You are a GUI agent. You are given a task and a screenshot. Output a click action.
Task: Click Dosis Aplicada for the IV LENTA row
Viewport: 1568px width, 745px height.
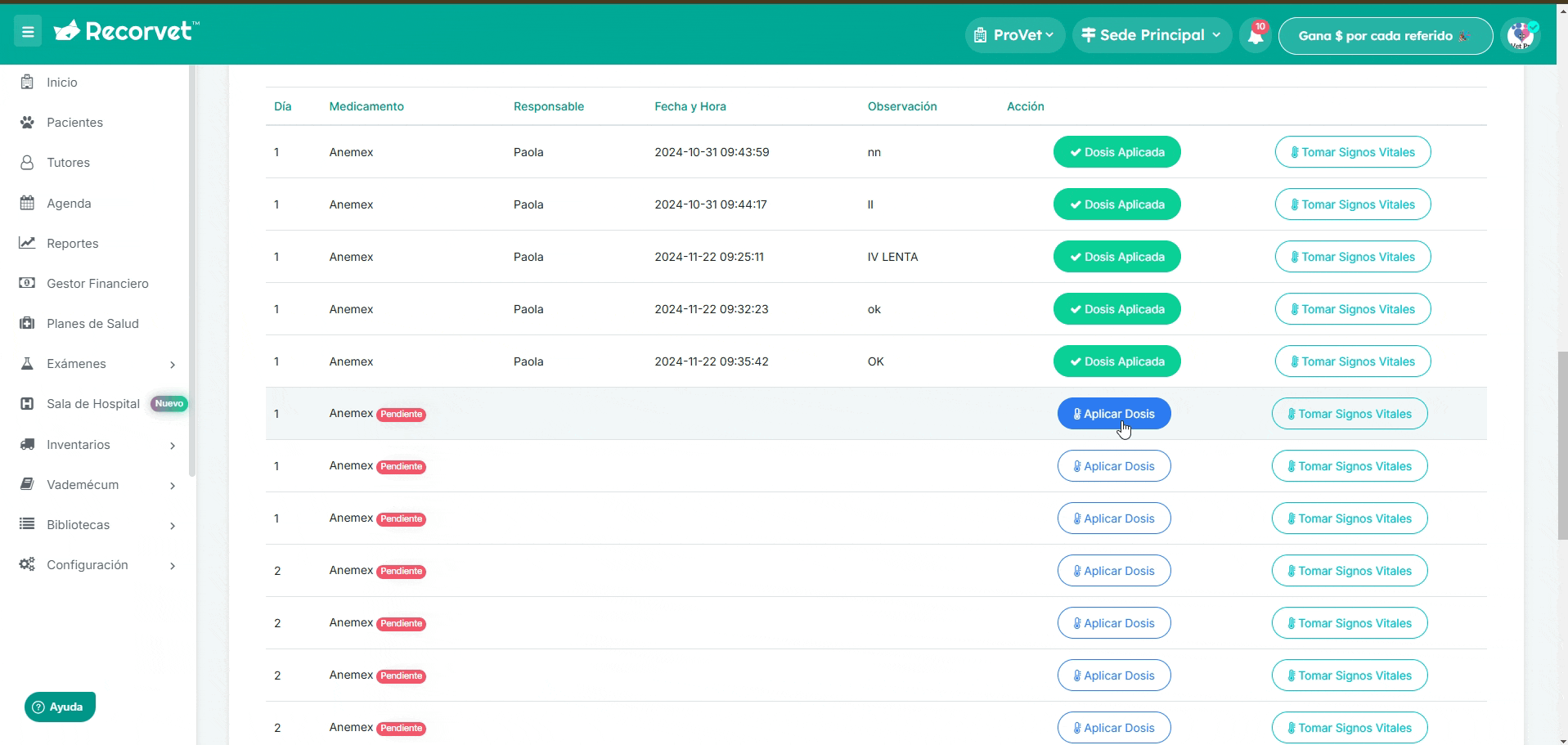(1116, 257)
